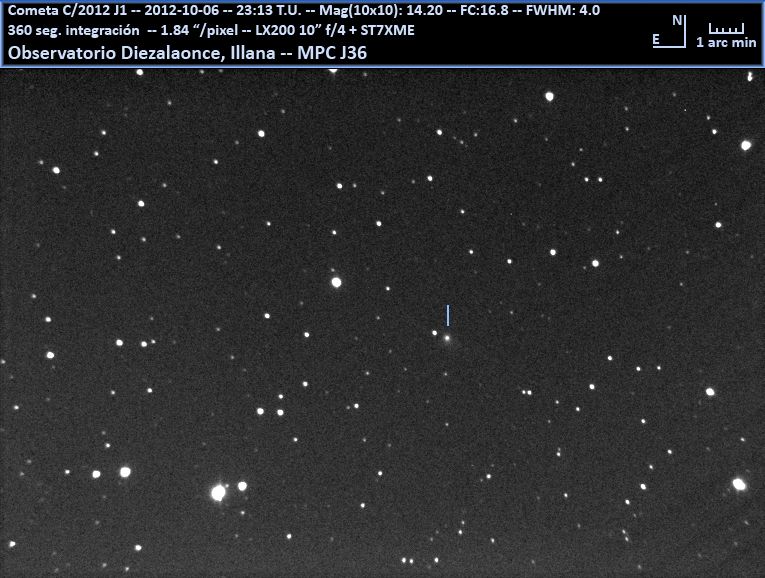Click 'LX200 10" f/4 + ST7XME' equipment text

(x=335, y=30)
